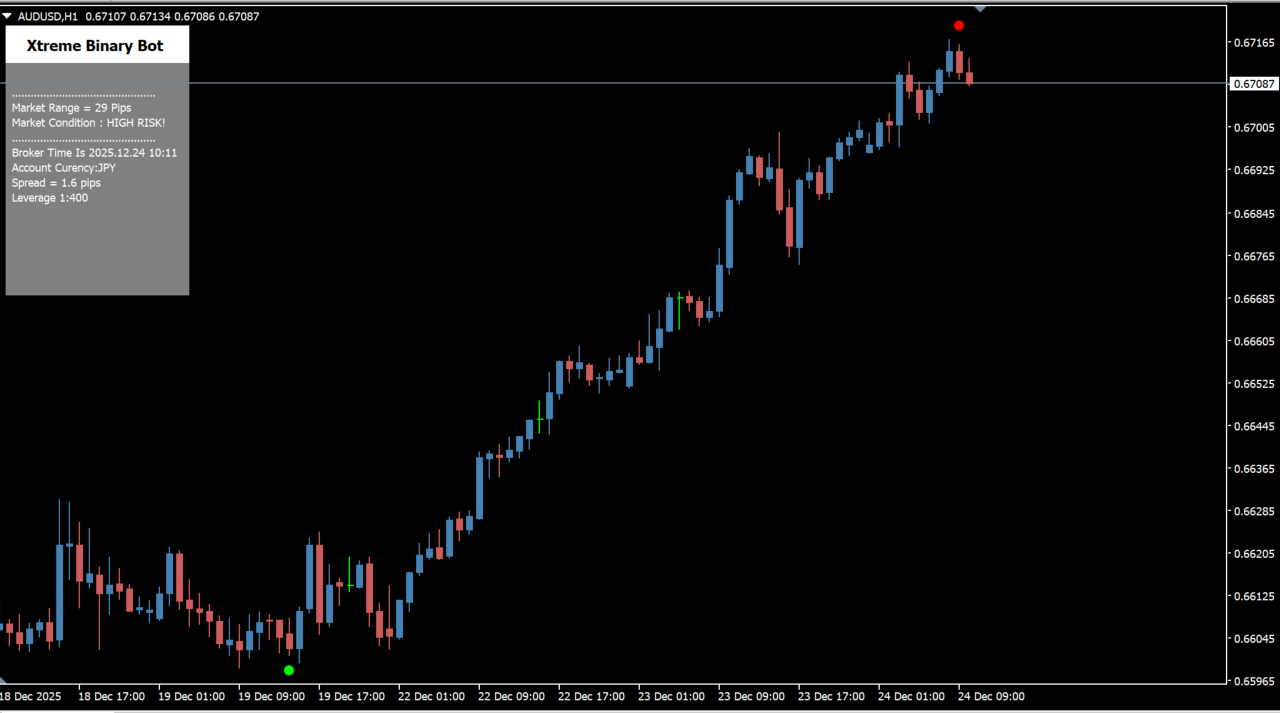This screenshot has height=713, width=1280.
Task: Click the Xtreme Binary Bot title panel
Action: [96, 46]
